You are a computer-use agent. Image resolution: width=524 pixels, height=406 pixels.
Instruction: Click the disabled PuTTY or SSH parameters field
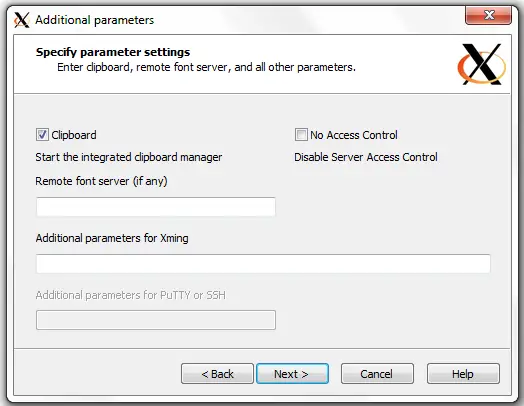tap(156, 320)
